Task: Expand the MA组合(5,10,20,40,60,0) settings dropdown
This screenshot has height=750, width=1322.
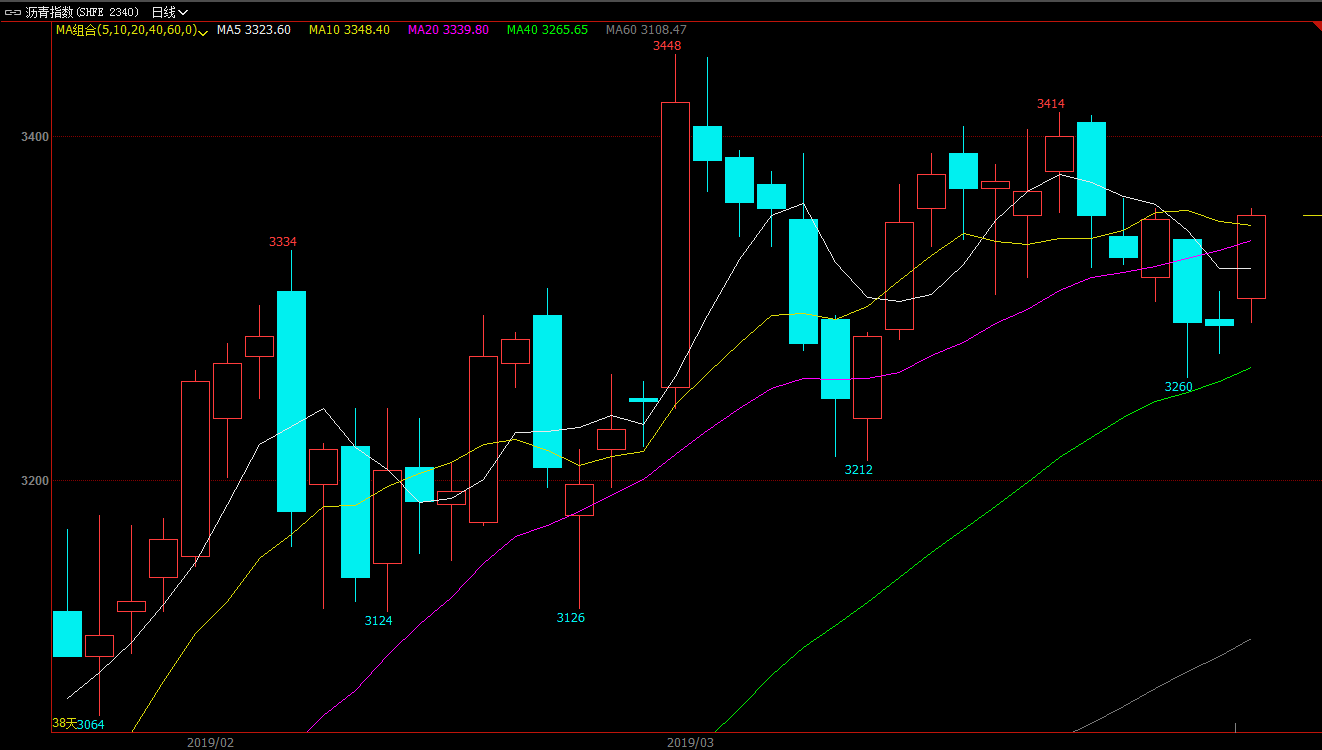Action: click(x=204, y=32)
